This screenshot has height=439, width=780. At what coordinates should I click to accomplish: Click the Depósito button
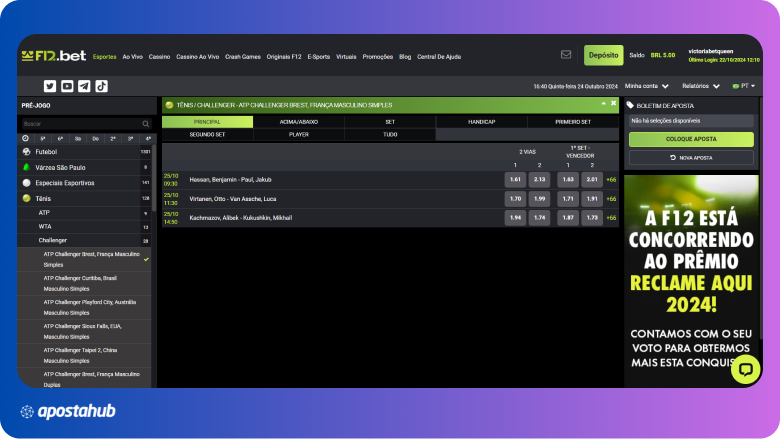(x=603, y=55)
